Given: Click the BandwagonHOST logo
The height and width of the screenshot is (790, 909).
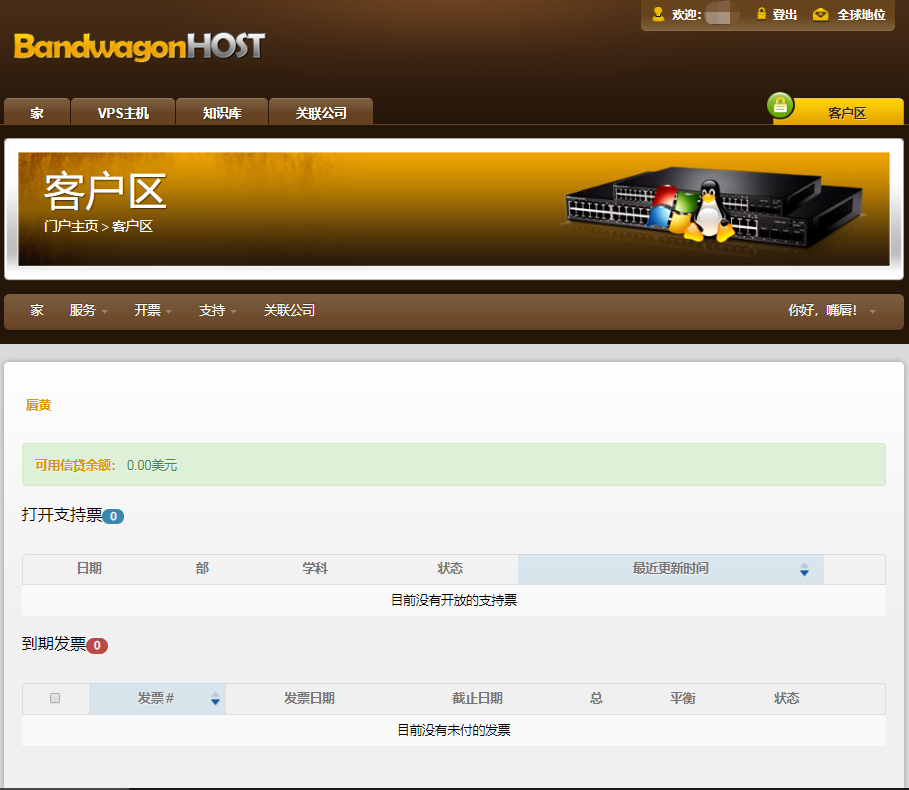Looking at the screenshot, I should tap(139, 46).
